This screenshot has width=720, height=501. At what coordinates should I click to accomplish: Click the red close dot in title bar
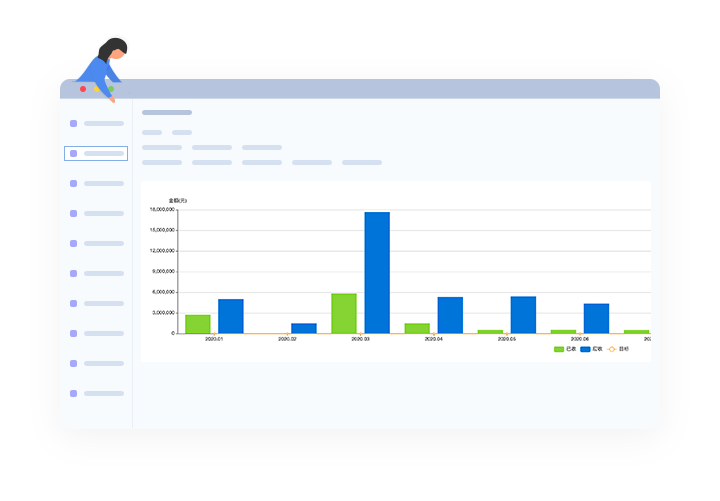pos(83,89)
